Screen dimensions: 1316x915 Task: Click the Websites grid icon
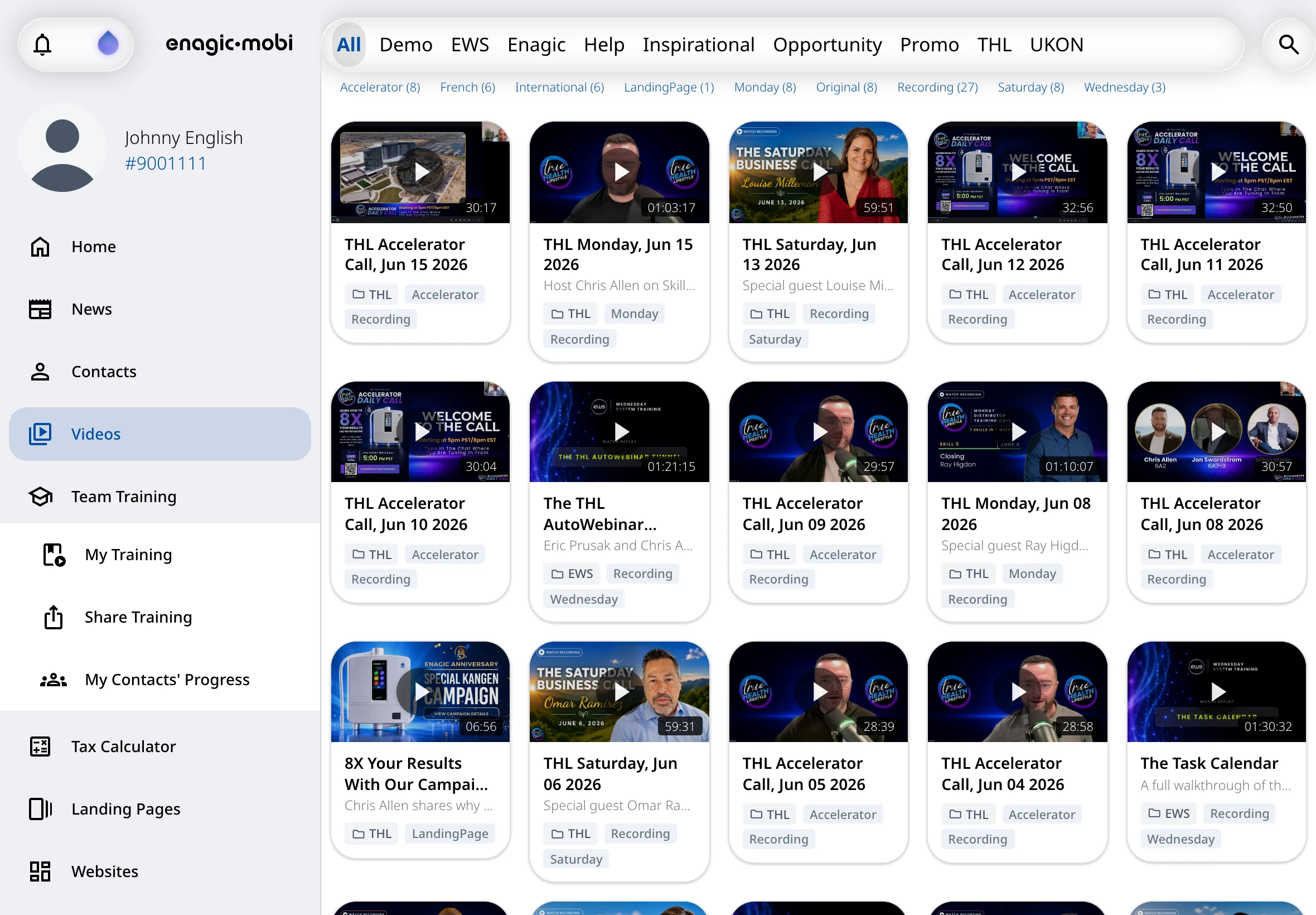click(x=40, y=871)
